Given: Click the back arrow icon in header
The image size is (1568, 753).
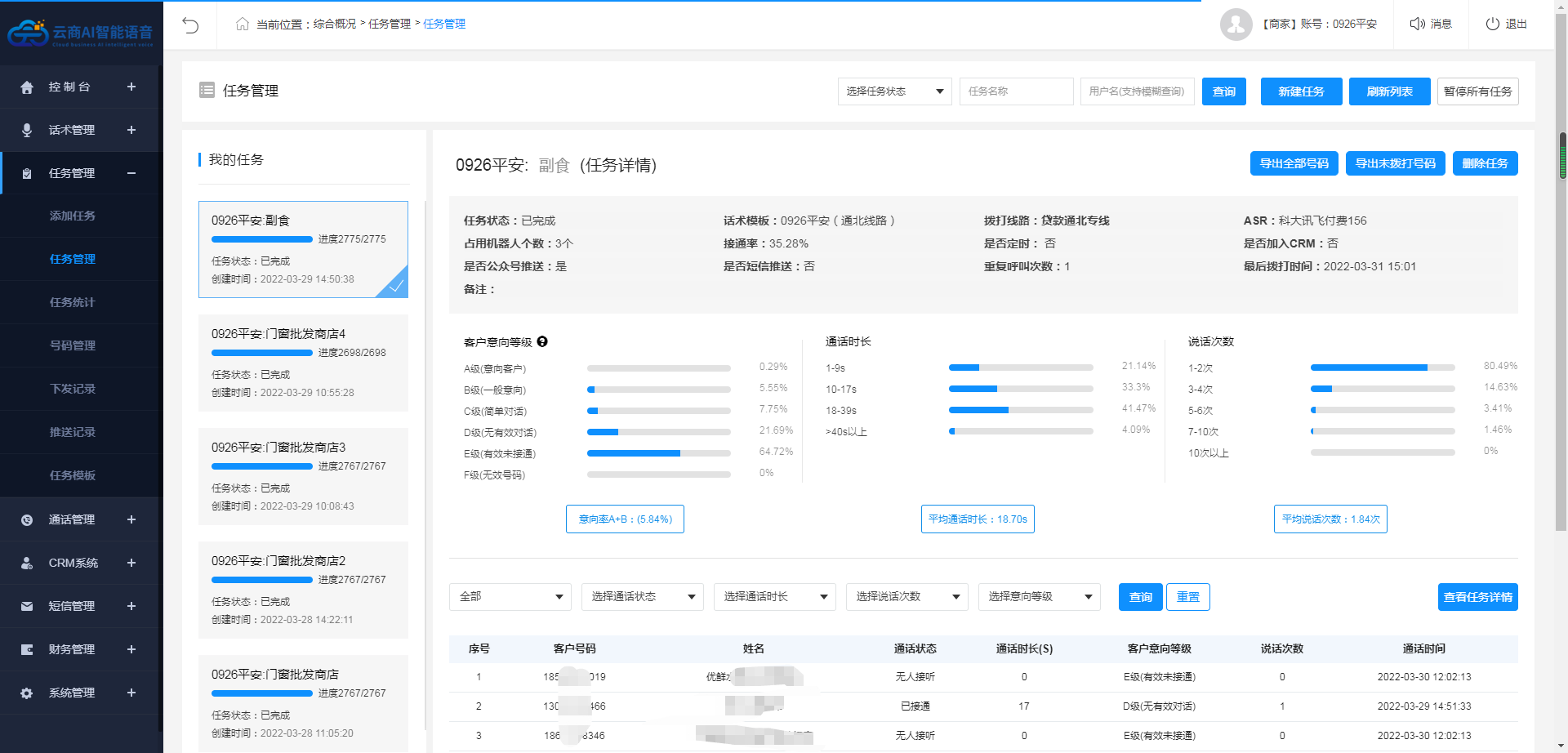Looking at the screenshot, I should (x=190, y=25).
